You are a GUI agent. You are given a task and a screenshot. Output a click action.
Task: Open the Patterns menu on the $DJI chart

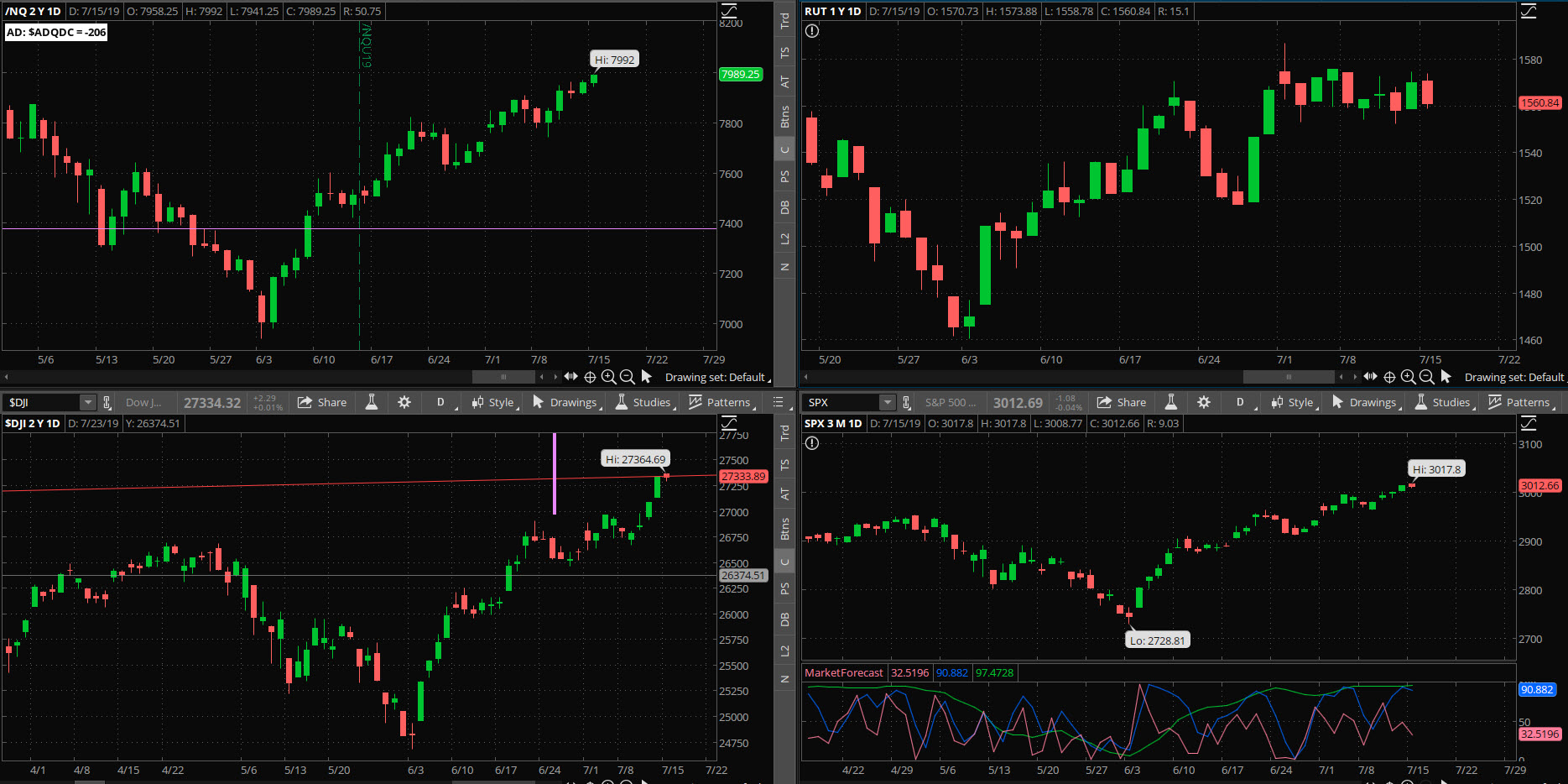[721, 402]
